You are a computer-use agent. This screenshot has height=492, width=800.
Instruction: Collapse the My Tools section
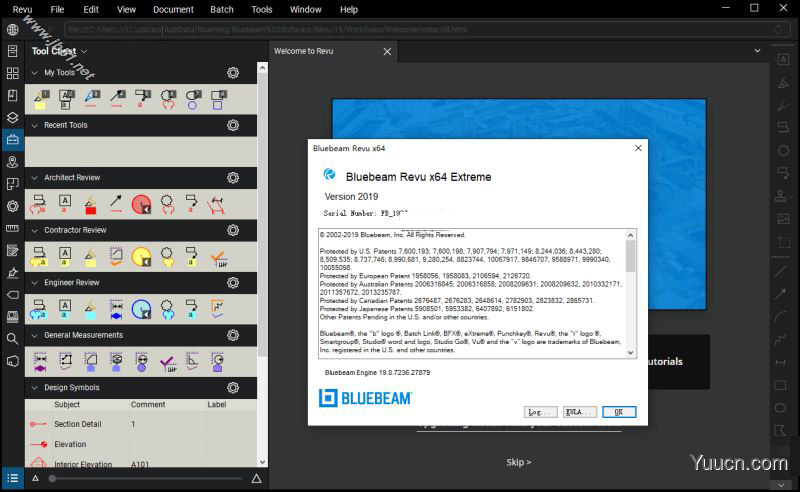35,73
